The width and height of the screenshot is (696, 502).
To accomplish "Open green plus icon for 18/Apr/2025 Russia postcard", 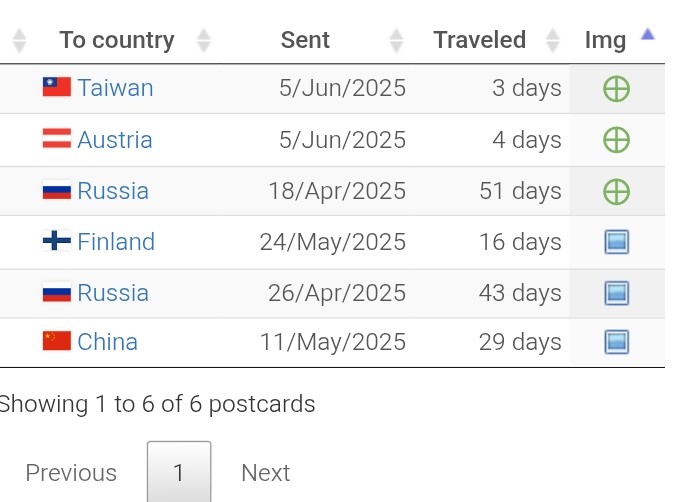I will click(616, 192).
